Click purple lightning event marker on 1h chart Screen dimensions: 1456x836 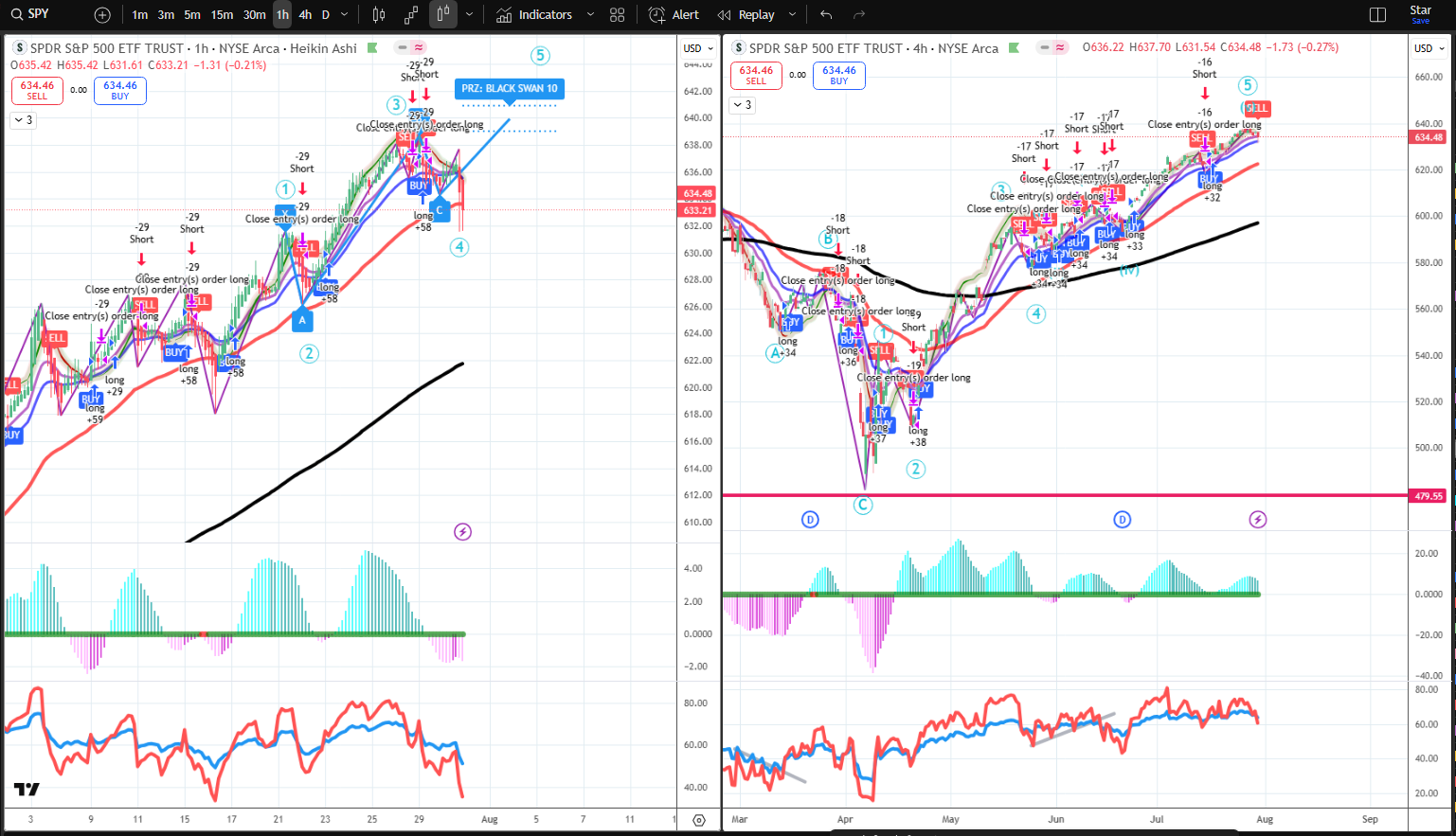462,532
